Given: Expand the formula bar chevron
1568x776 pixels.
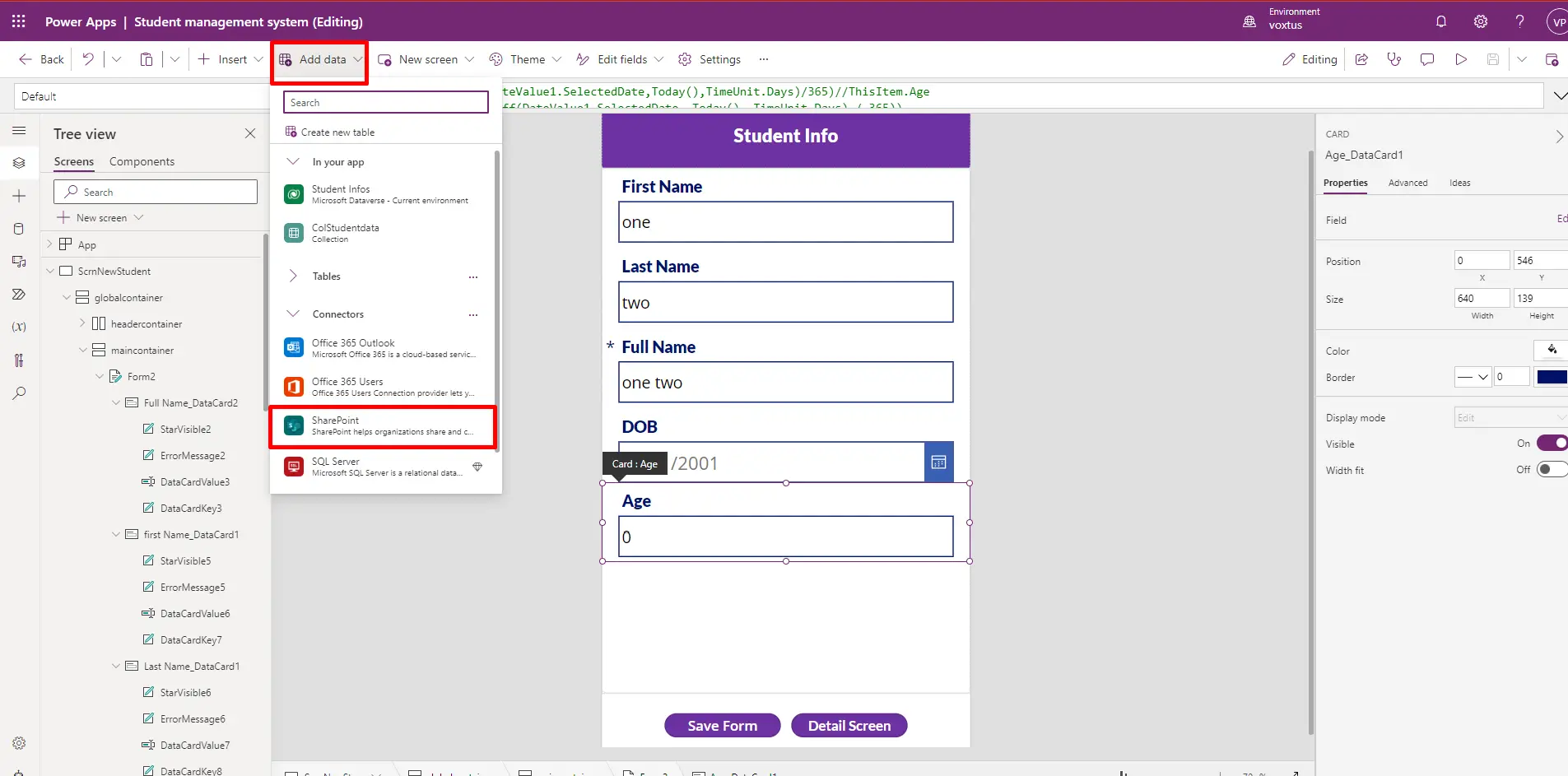Looking at the screenshot, I should (1560, 96).
